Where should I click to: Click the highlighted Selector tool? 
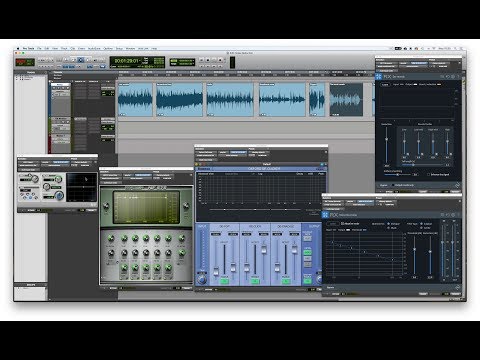coord(80,60)
